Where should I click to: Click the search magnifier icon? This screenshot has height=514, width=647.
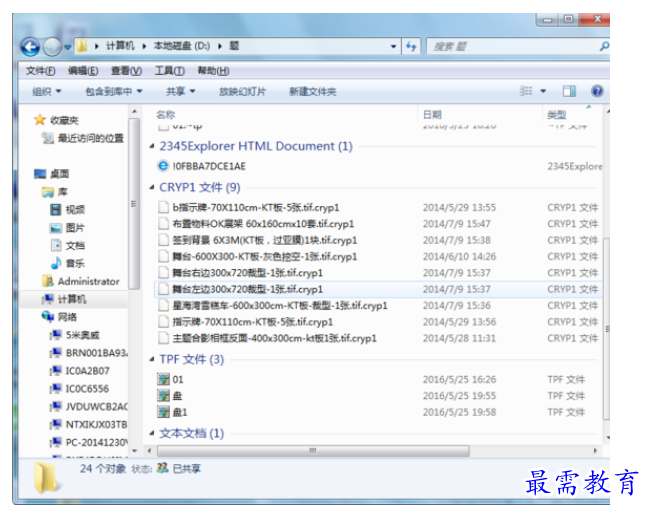(x=604, y=46)
